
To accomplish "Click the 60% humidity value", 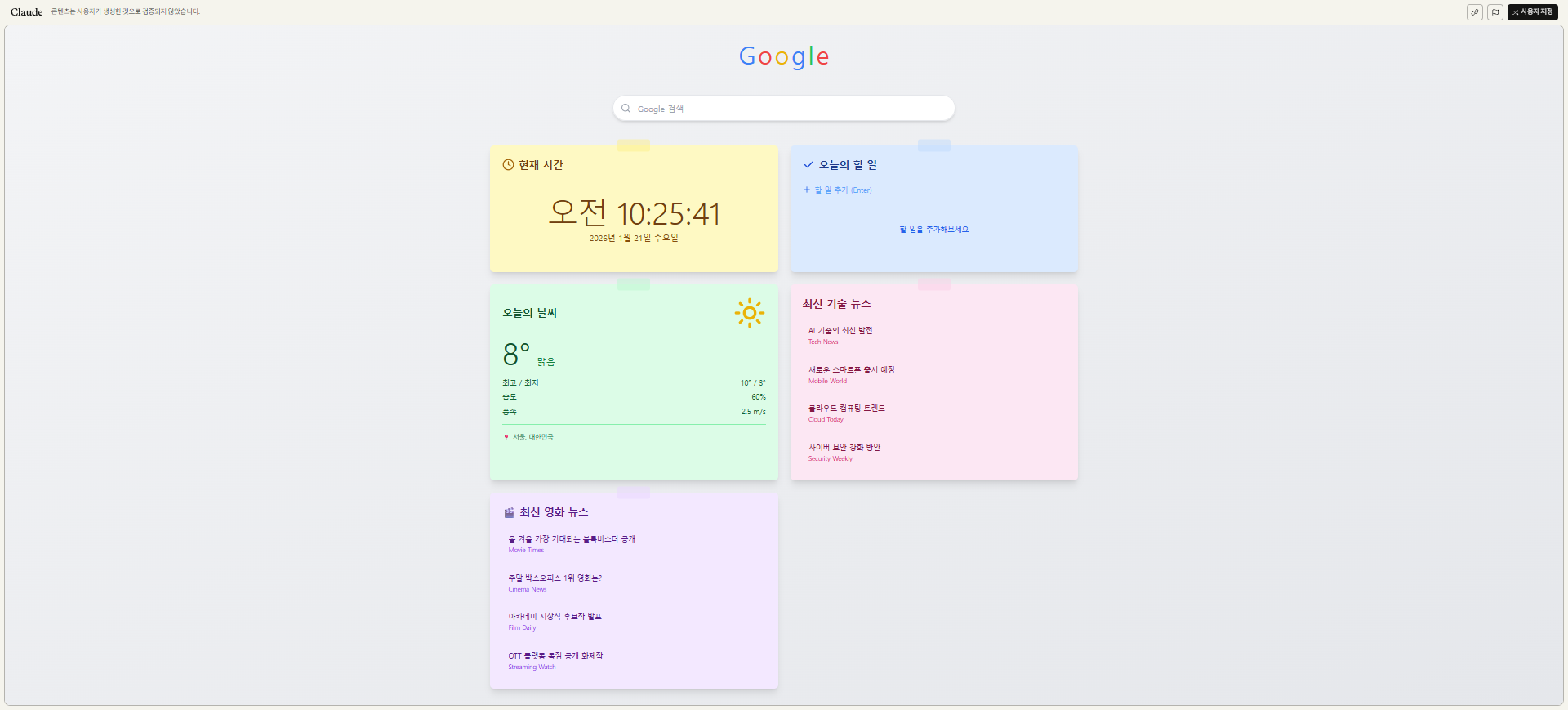I will 759,397.
